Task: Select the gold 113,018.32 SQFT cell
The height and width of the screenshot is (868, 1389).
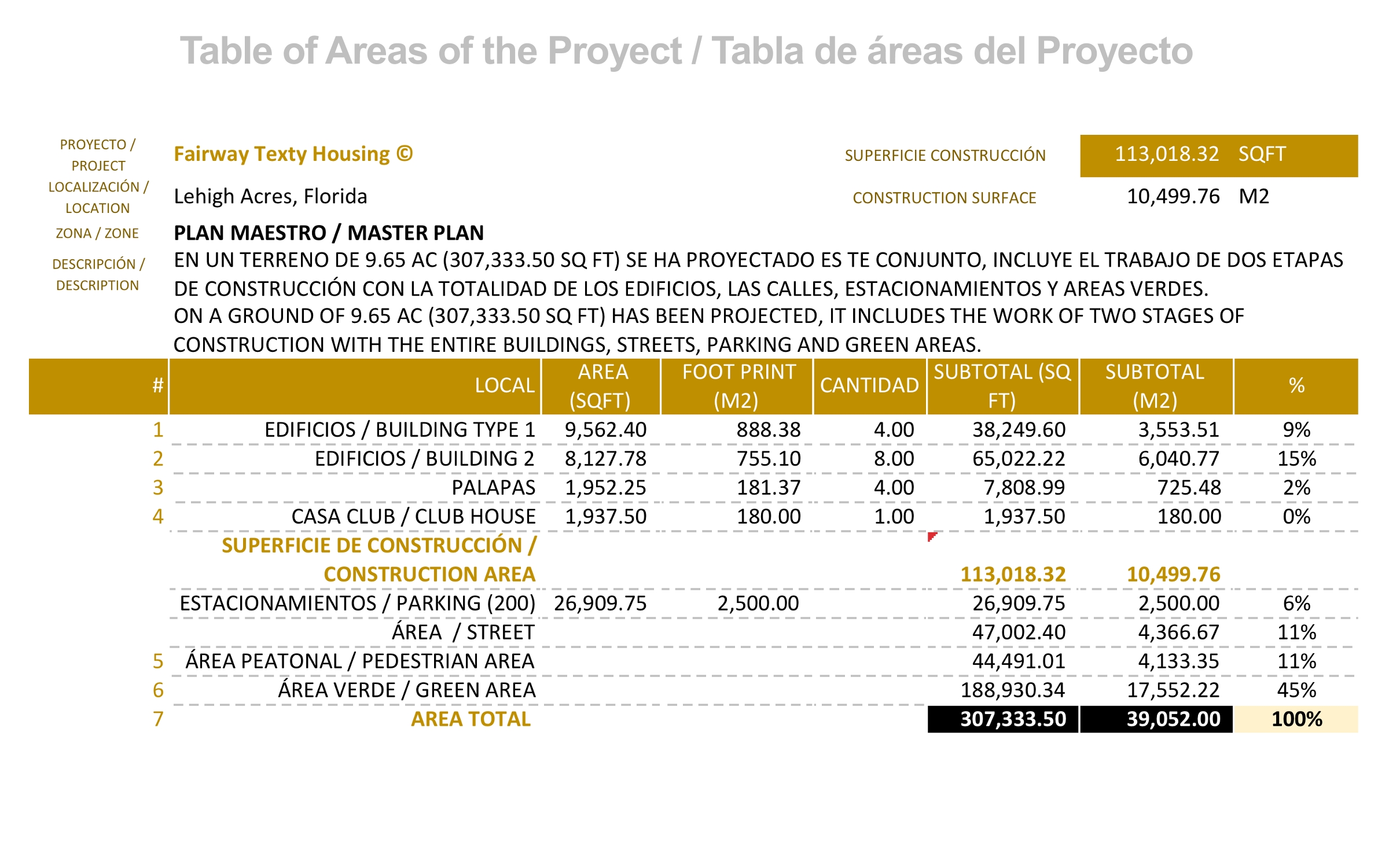Action: pyautogui.click(x=1218, y=155)
